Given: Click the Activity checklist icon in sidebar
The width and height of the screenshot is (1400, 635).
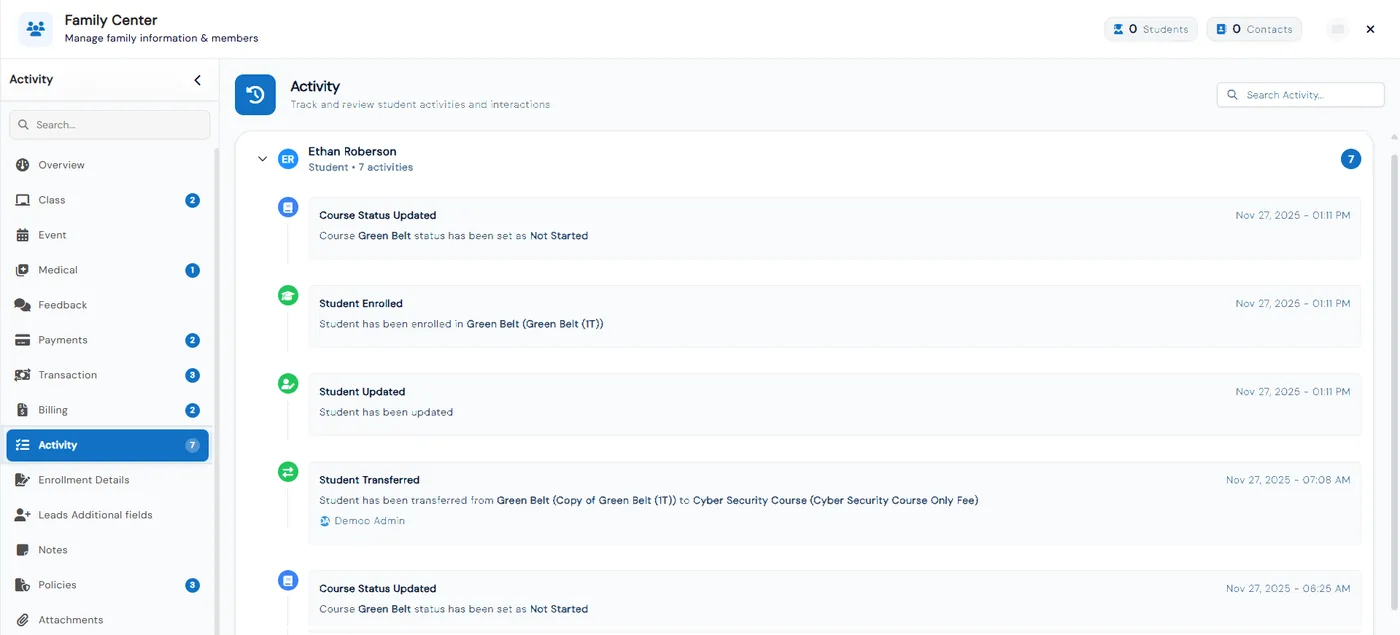Looking at the screenshot, I should tap(22, 445).
